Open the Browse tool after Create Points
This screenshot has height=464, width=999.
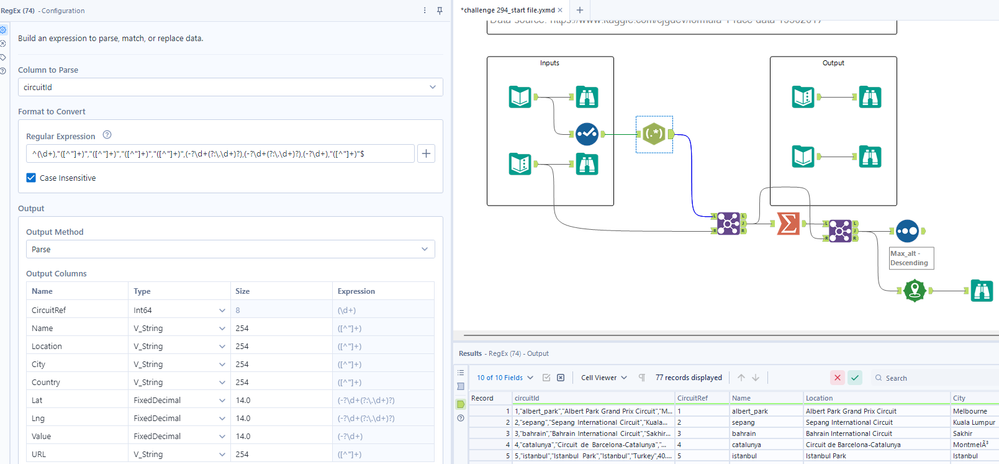[982, 291]
